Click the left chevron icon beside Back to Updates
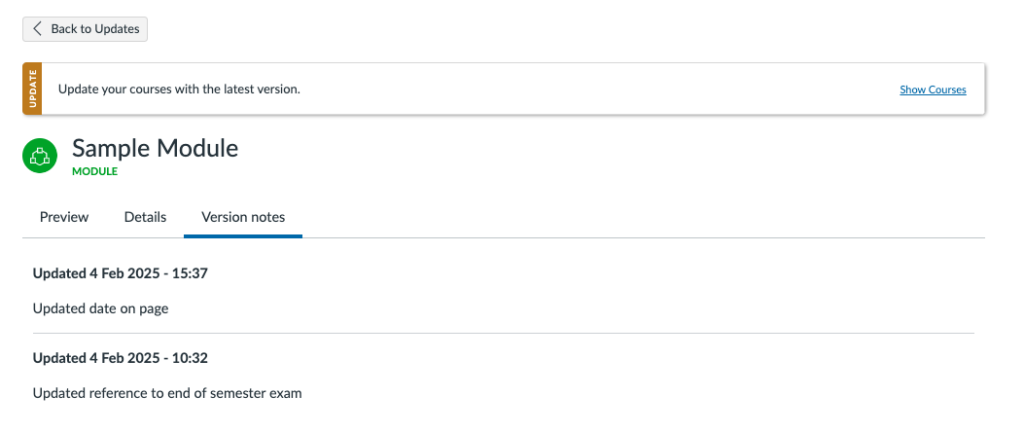Viewport: 1024px width, 432px height. pos(37,29)
